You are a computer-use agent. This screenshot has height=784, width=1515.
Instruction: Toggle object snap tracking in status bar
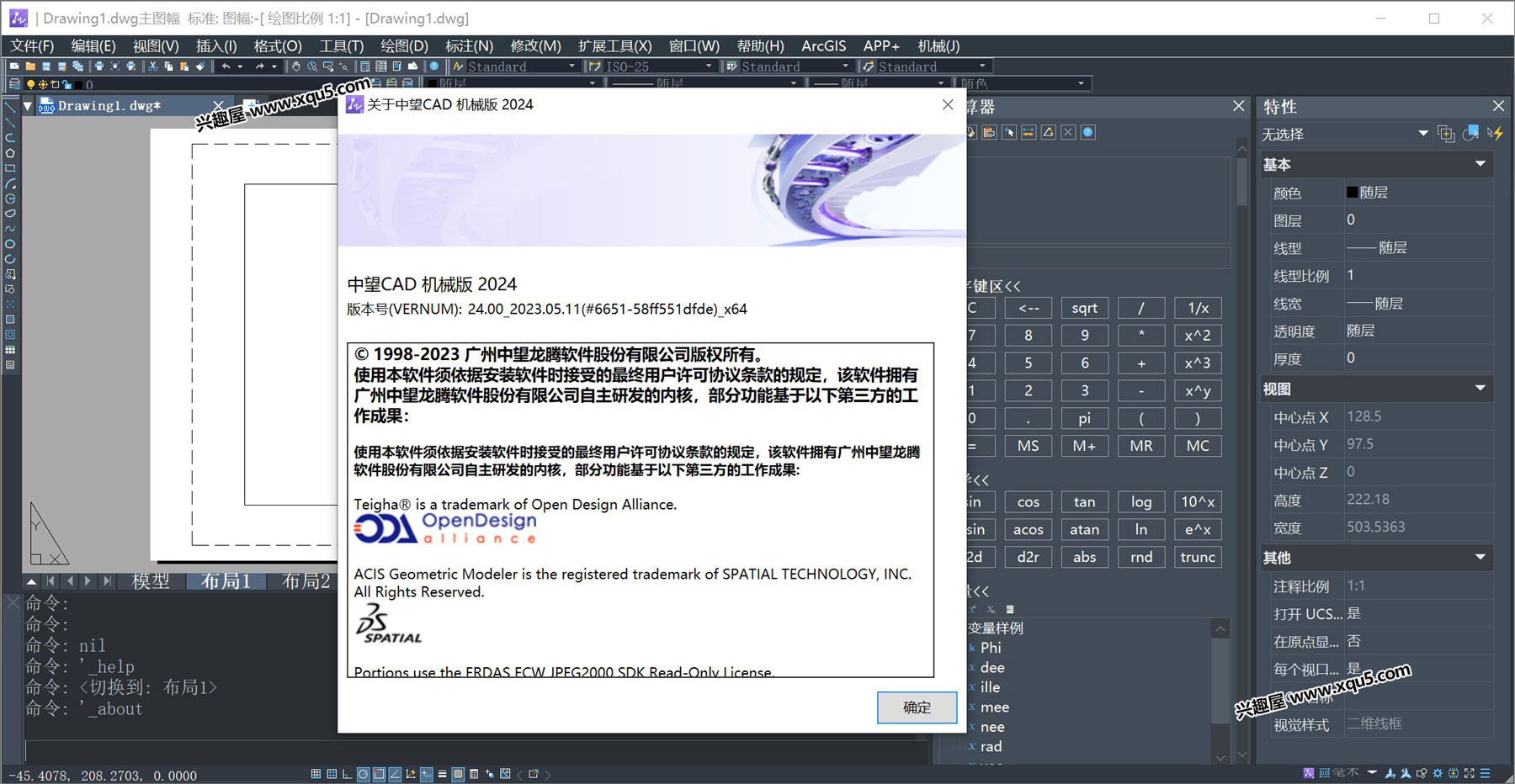tap(395, 774)
